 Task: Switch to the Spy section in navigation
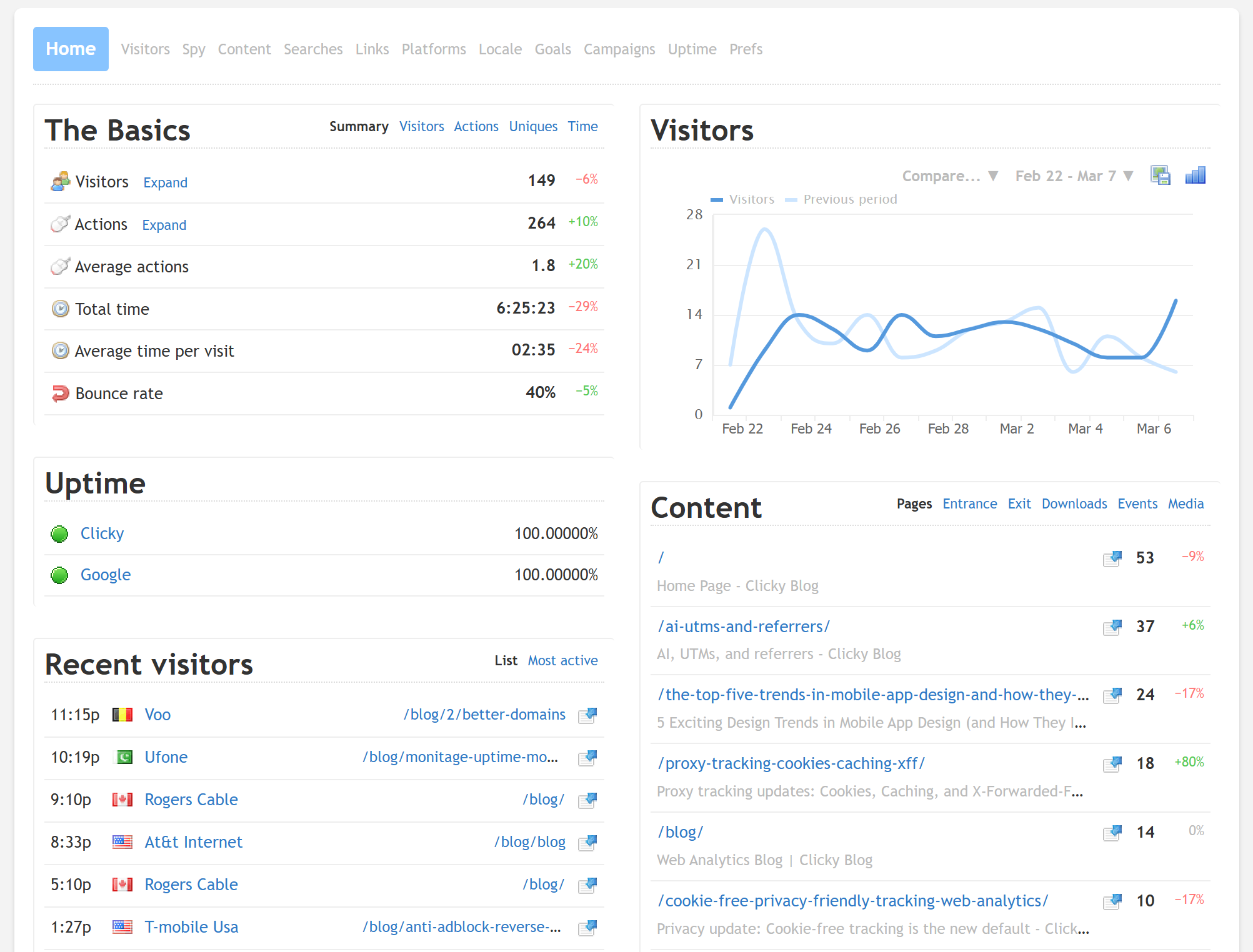(x=194, y=49)
